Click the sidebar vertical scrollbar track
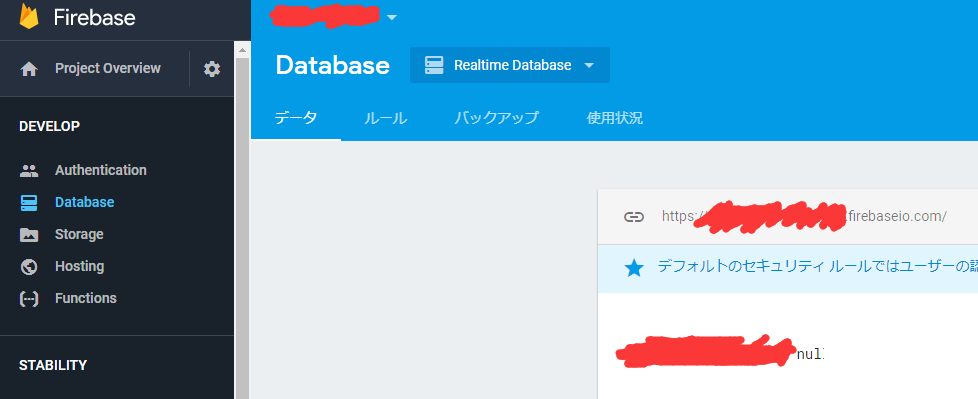Screen dimensions: 978x399 click(242, 228)
